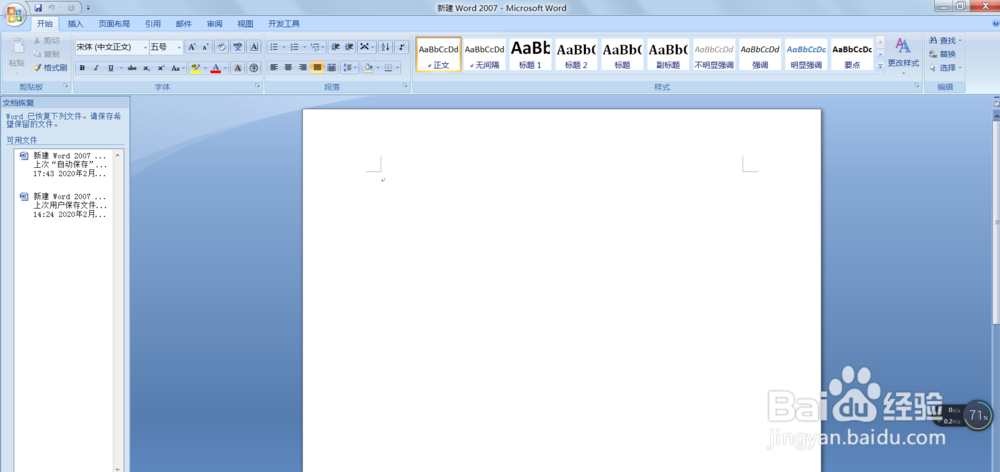Switch to the 开发工具 tab
1000x472 pixels.
(284, 24)
